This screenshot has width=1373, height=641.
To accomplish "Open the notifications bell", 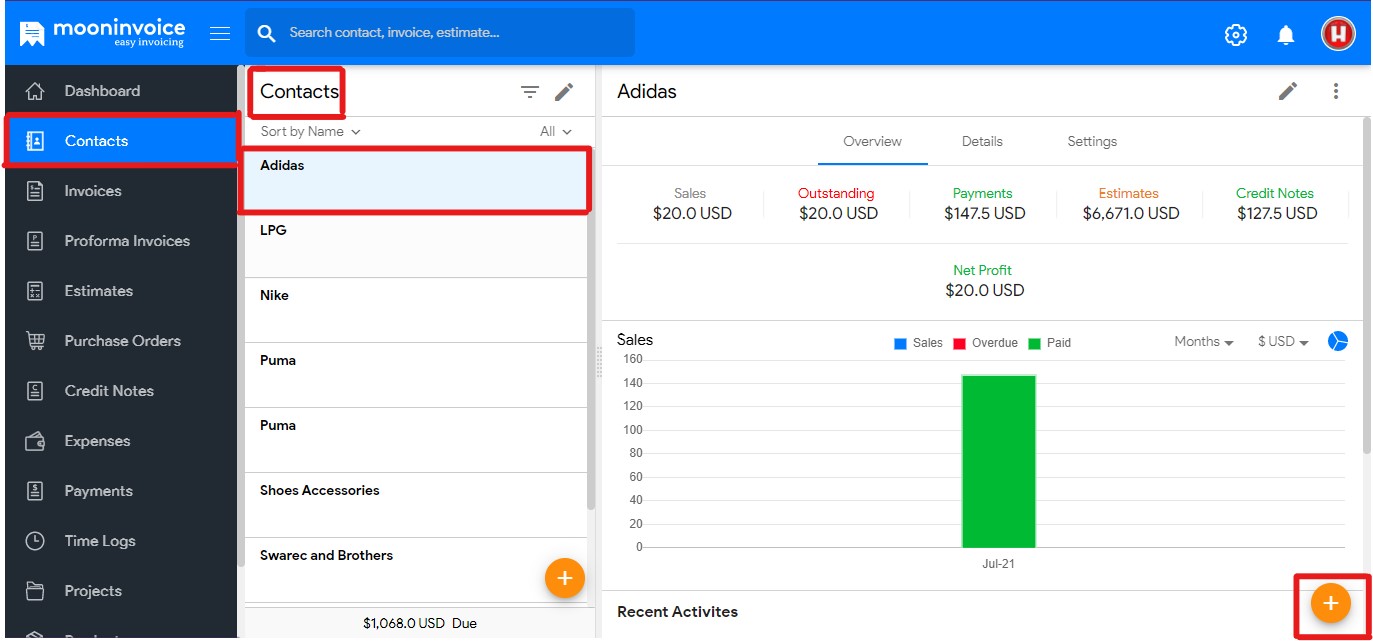I will 1286,35.
